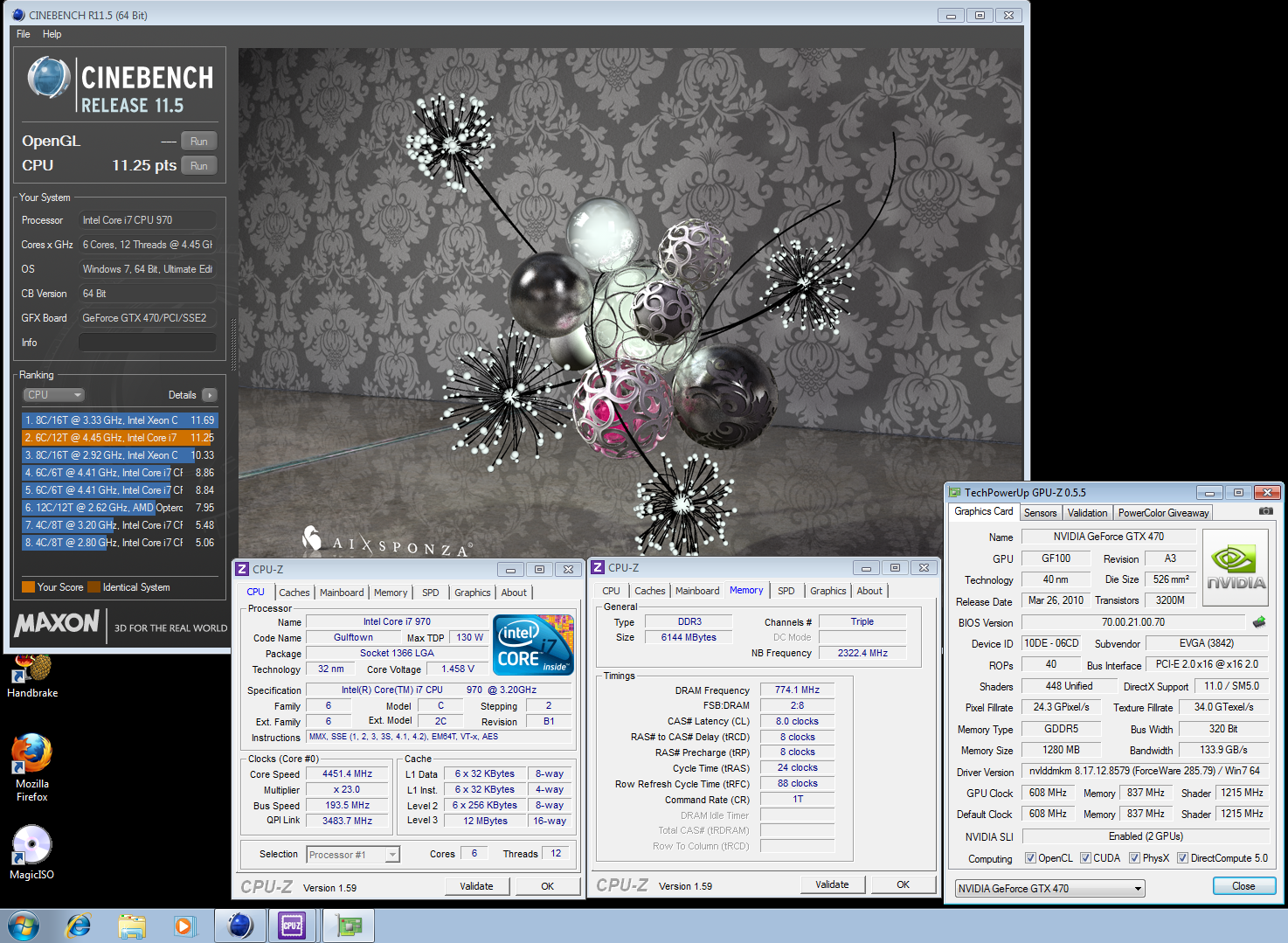Open the PowerColor Giveaway tab
This screenshot has width=1288, height=943.
pyautogui.click(x=1163, y=513)
